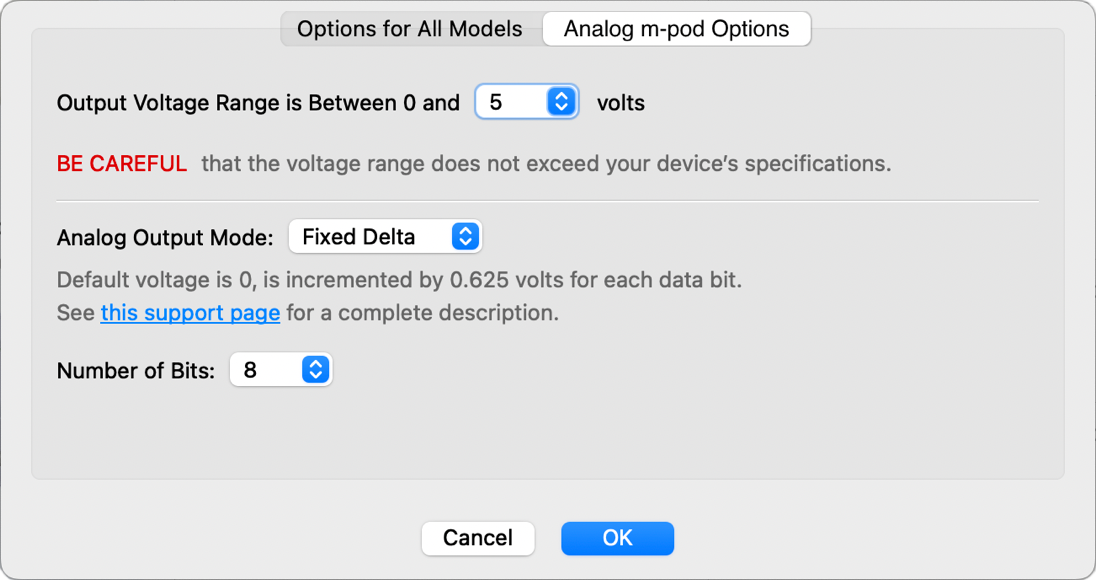Click the Number of Bits label

[135, 369]
